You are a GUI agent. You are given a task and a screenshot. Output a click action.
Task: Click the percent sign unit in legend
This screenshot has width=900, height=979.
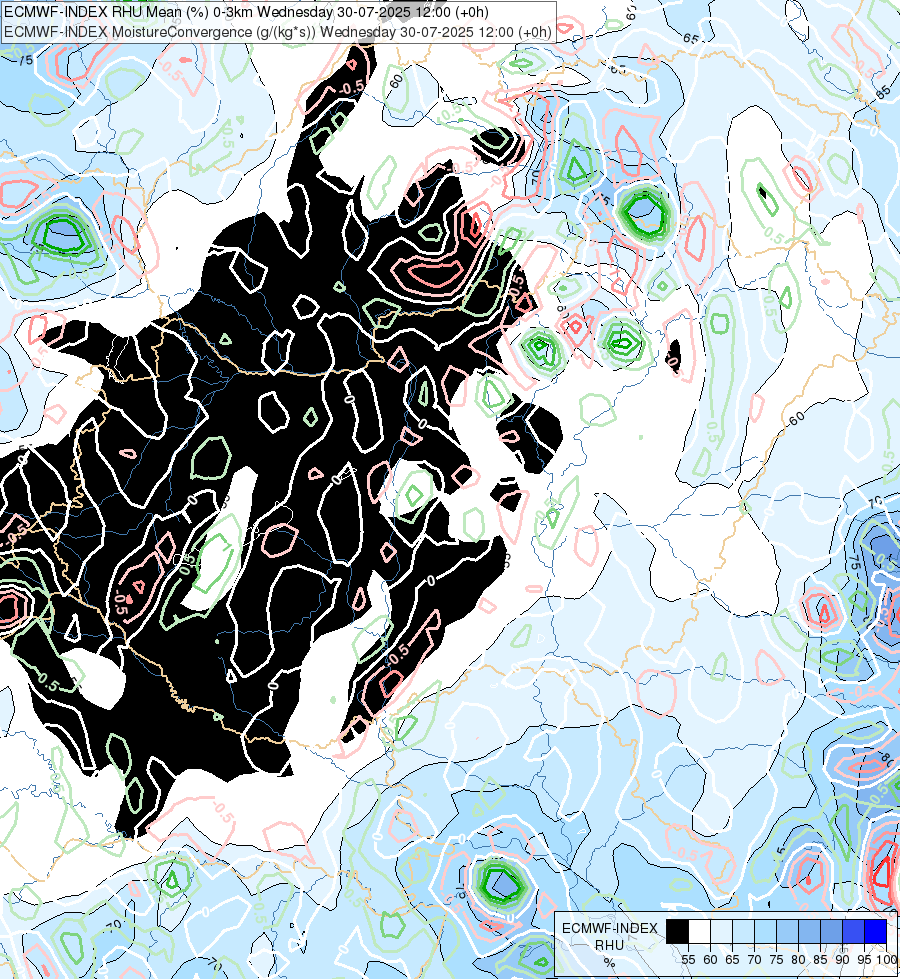tap(609, 962)
